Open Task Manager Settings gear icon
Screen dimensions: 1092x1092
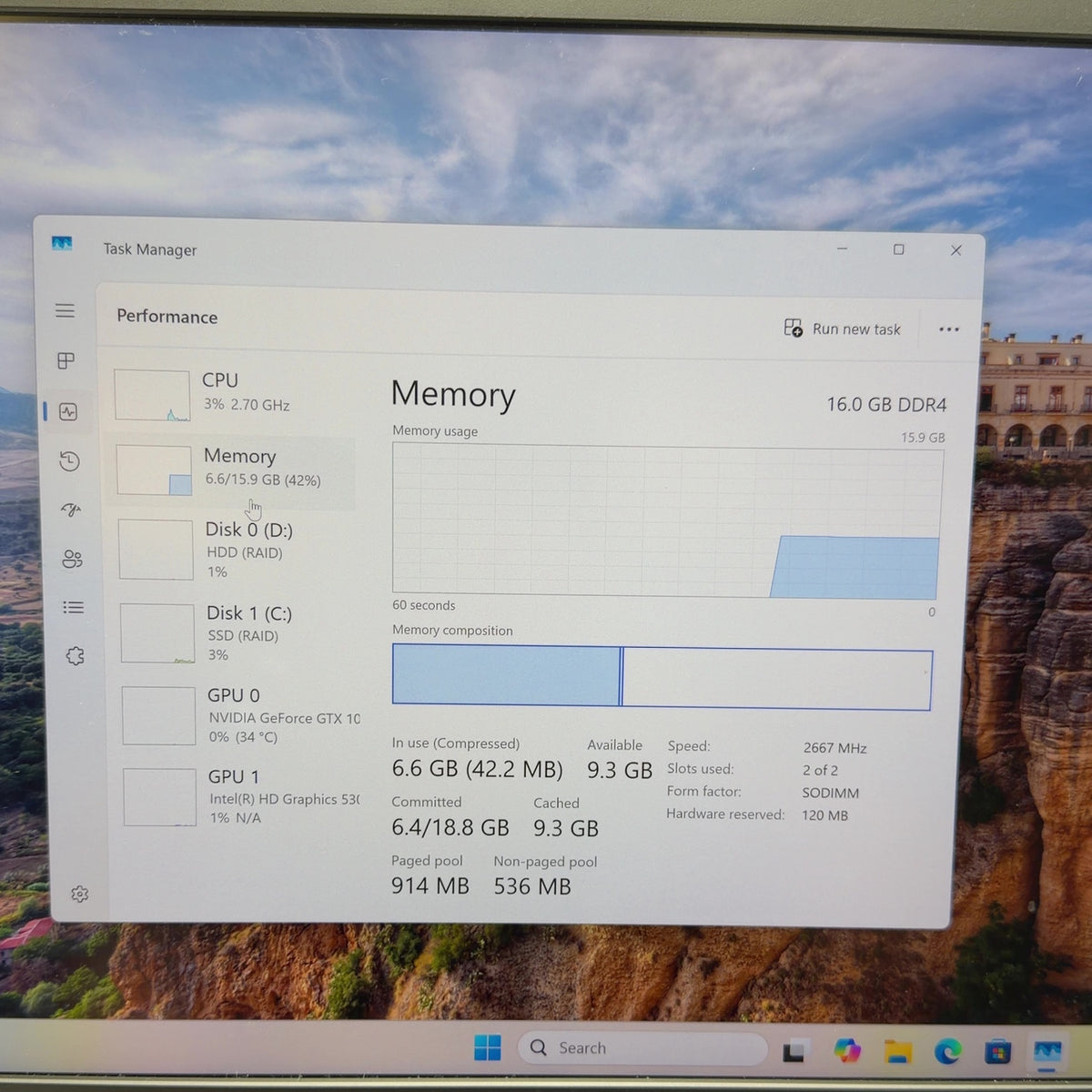point(79,895)
